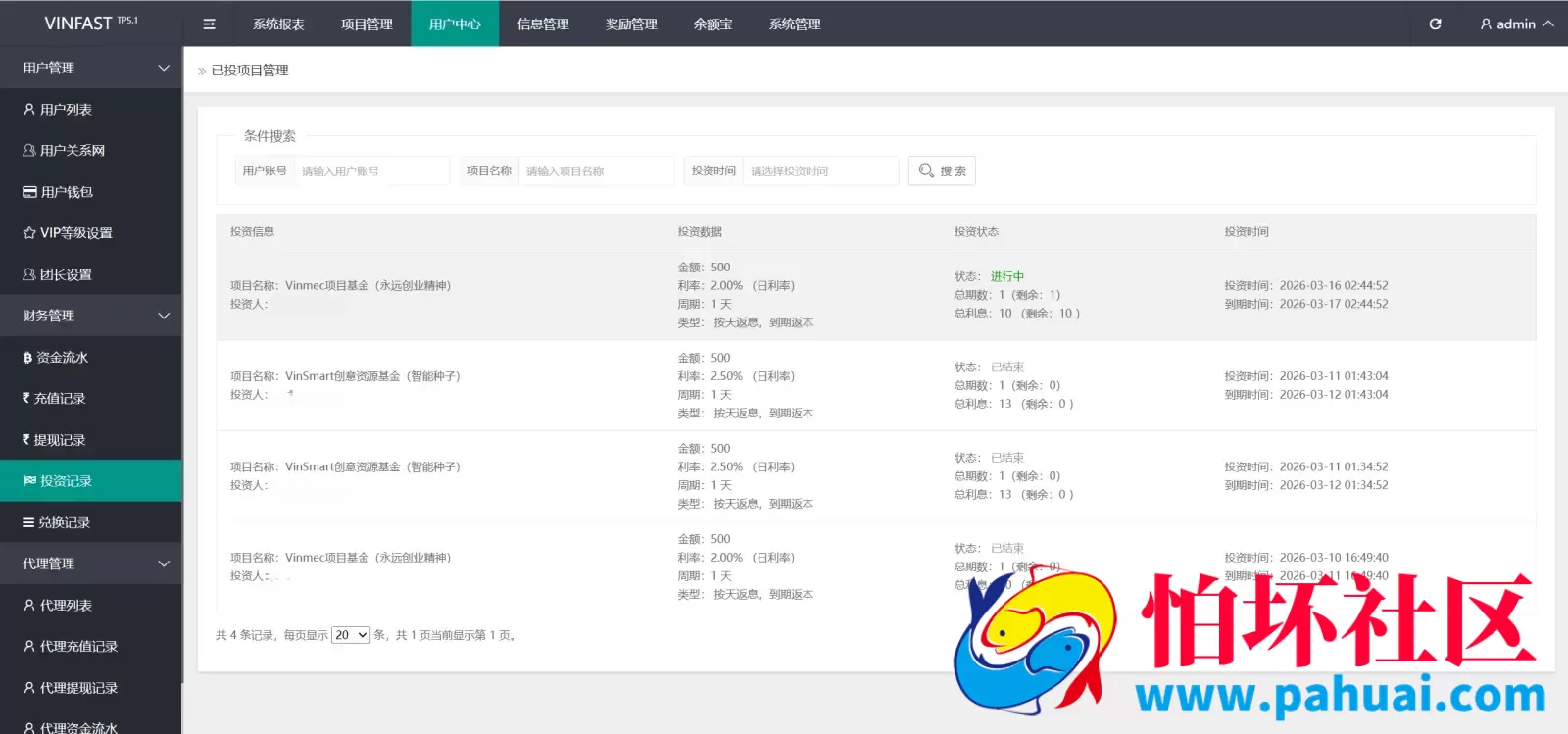Screen dimensions: 1568x734
Task: Open 充值记录 in the sidebar
Action: coord(91,398)
